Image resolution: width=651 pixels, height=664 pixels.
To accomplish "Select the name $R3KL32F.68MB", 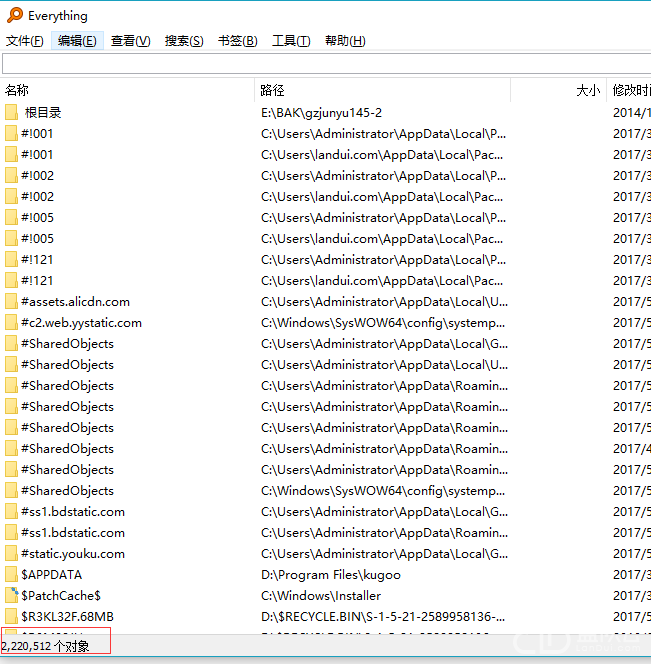I will click(x=67, y=617).
